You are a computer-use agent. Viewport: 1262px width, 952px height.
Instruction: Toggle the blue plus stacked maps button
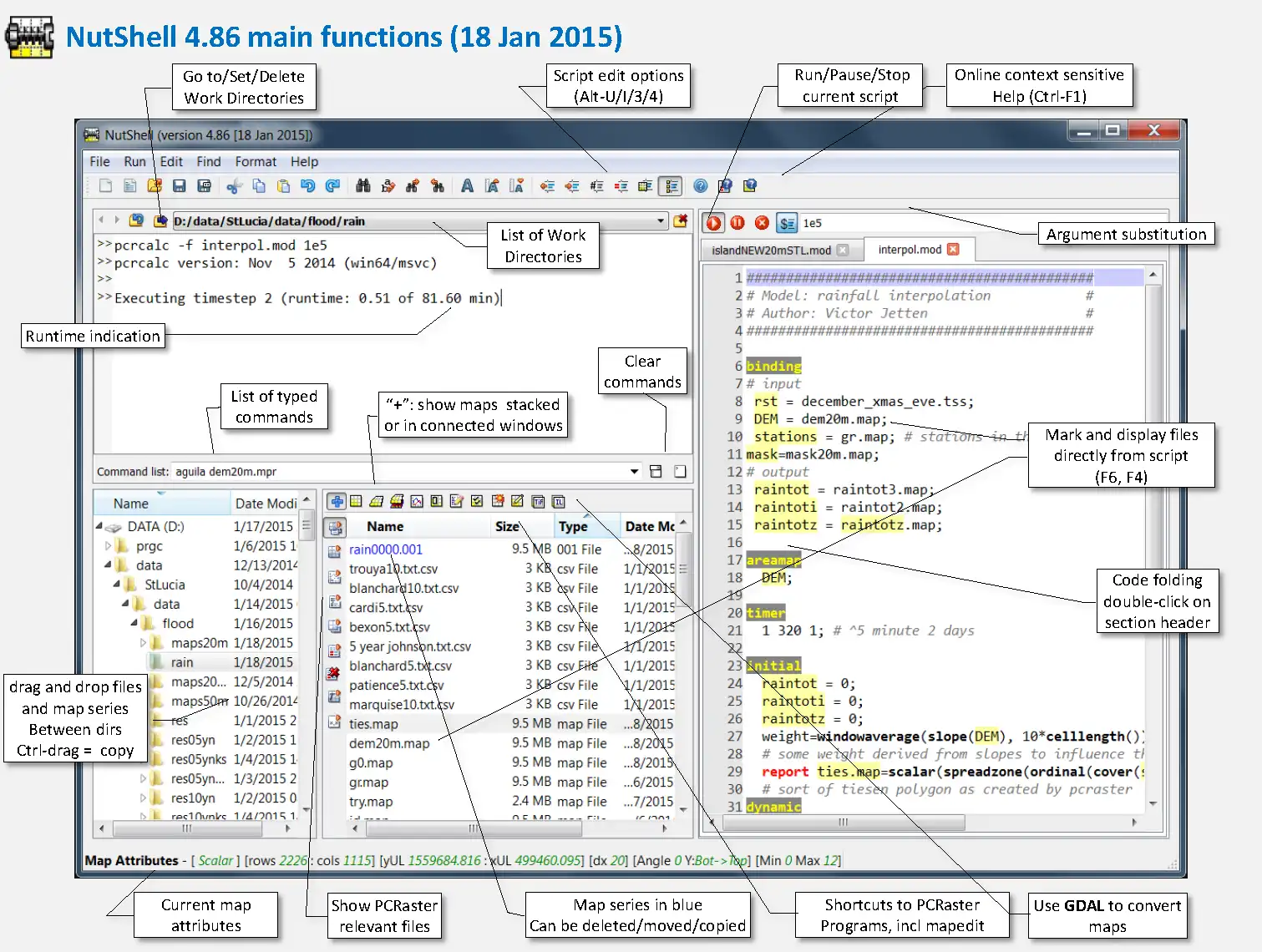point(336,501)
